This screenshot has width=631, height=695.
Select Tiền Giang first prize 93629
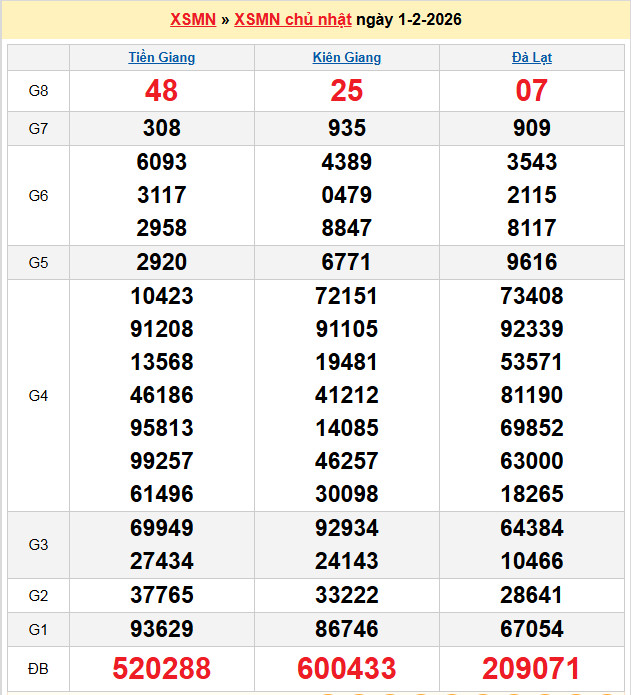(x=162, y=629)
